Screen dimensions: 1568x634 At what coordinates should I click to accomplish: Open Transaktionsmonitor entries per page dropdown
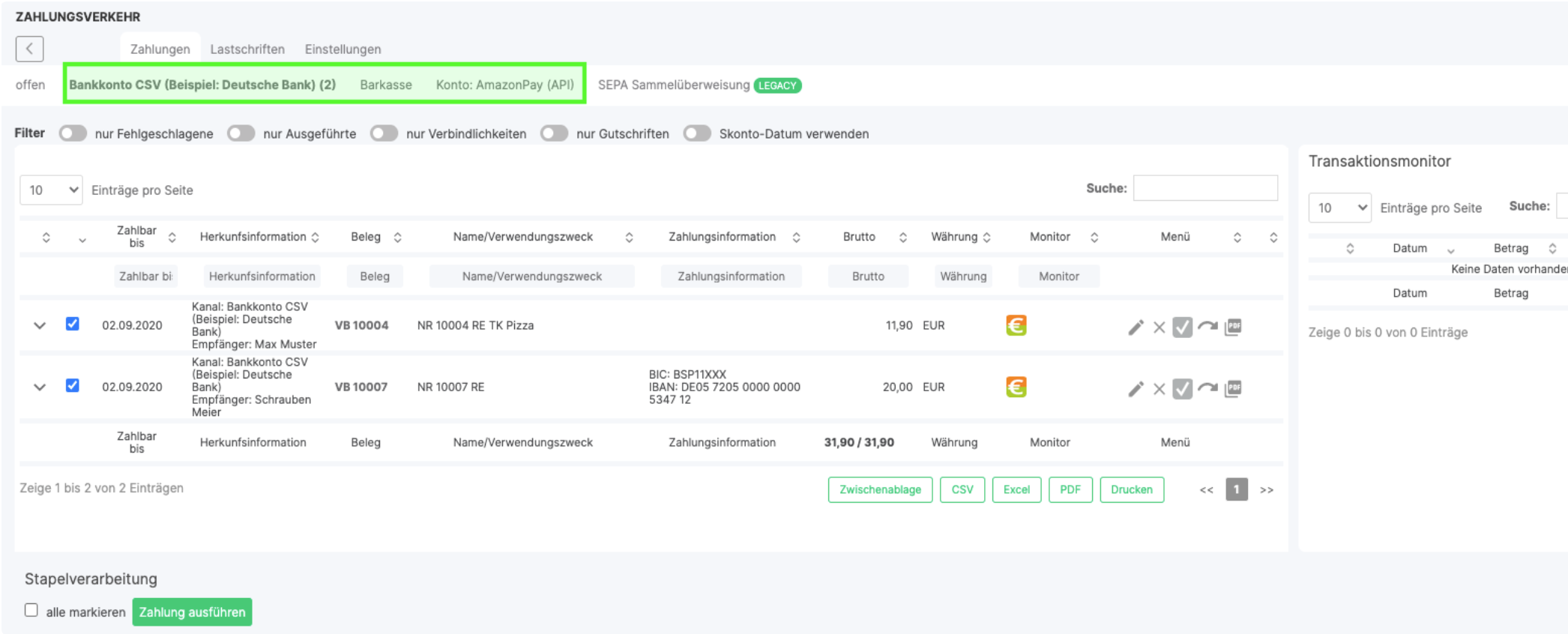pyautogui.click(x=1339, y=208)
